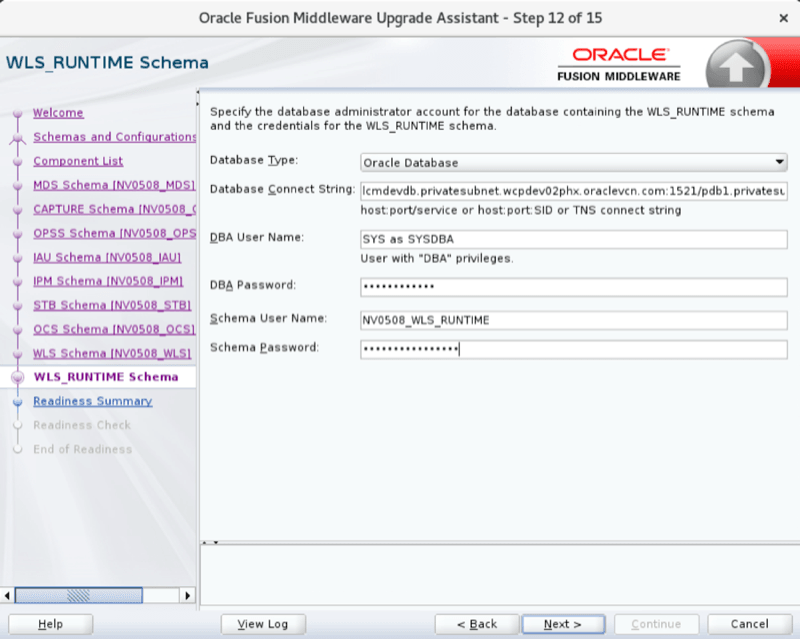Click the Help button
The image size is (800, 639).
[x=51, y=624]
